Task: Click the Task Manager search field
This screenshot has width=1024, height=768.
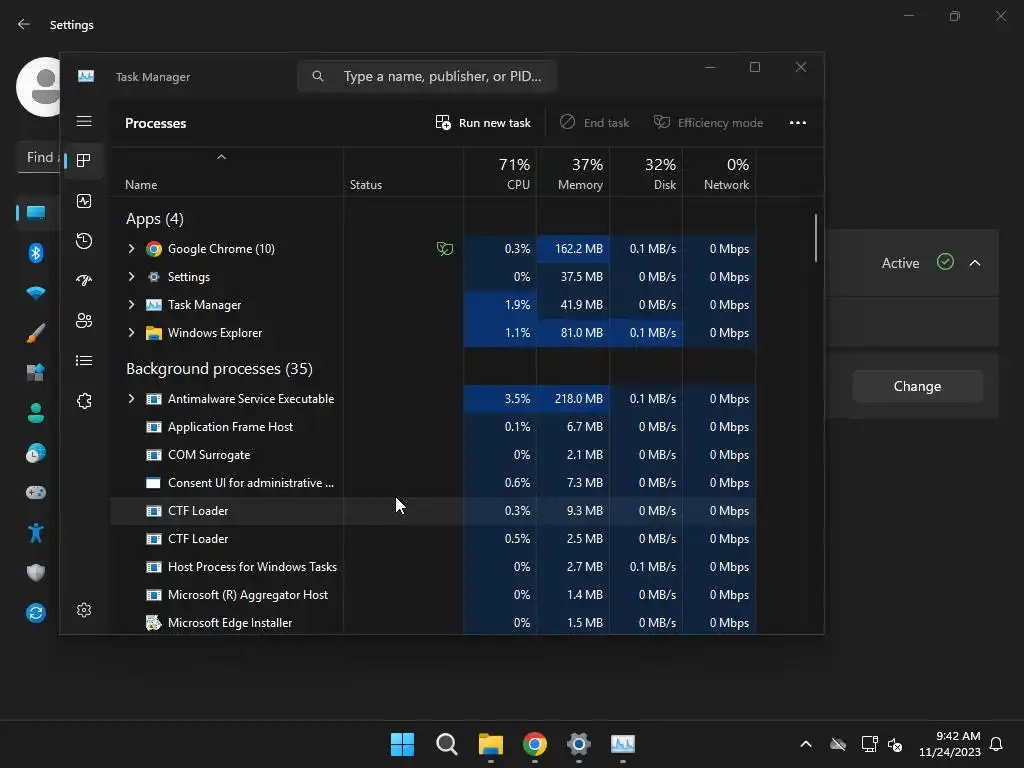Action: pyautogui.click(x=427, y=76)
